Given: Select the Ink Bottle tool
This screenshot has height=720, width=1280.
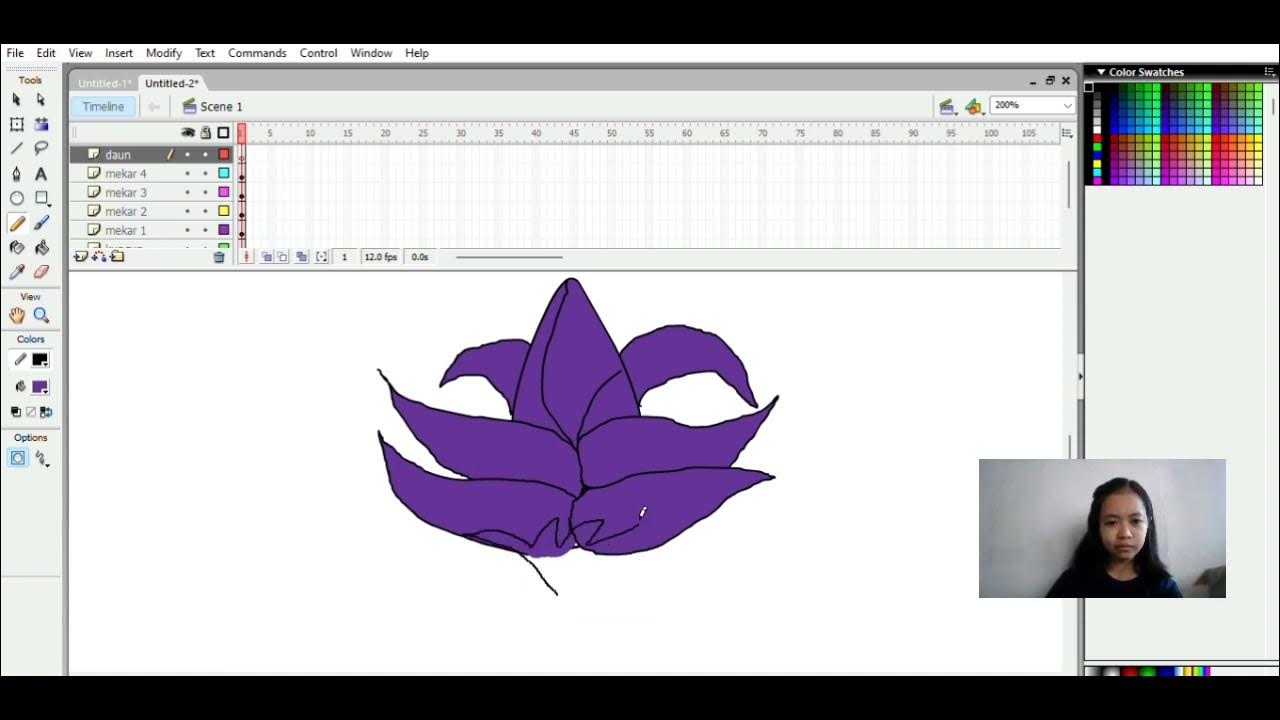Looking at the screenshot, I should click(17, 247).
